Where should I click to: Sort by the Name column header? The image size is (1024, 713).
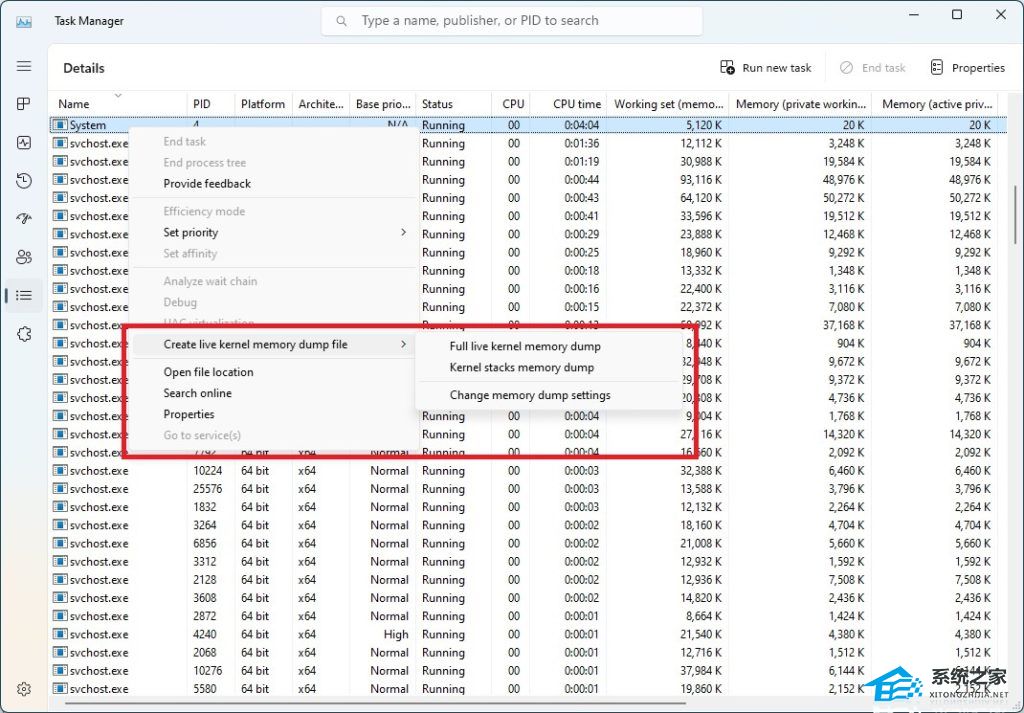74,104
